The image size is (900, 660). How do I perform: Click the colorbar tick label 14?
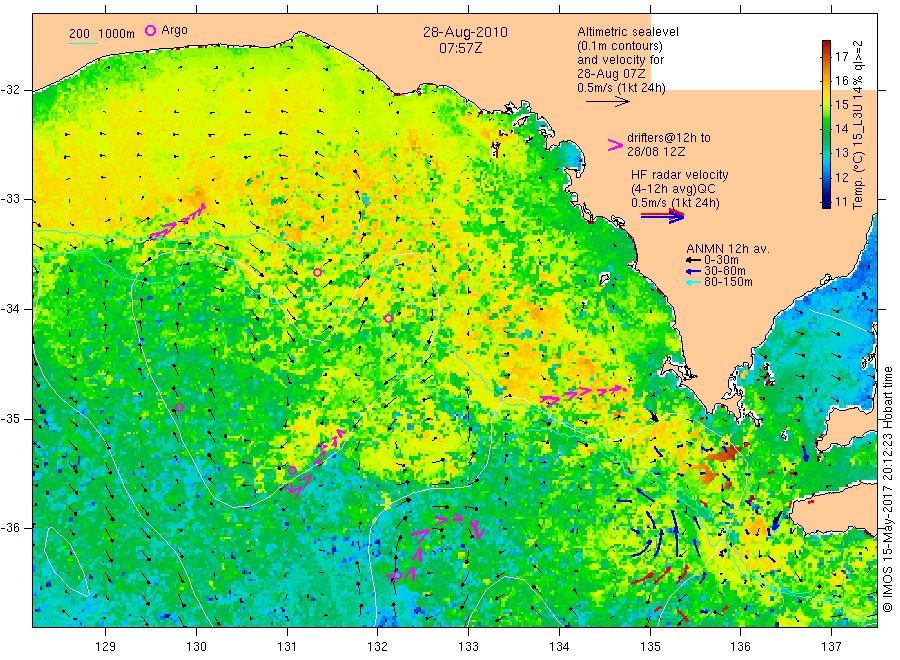(x=841, y=129)
